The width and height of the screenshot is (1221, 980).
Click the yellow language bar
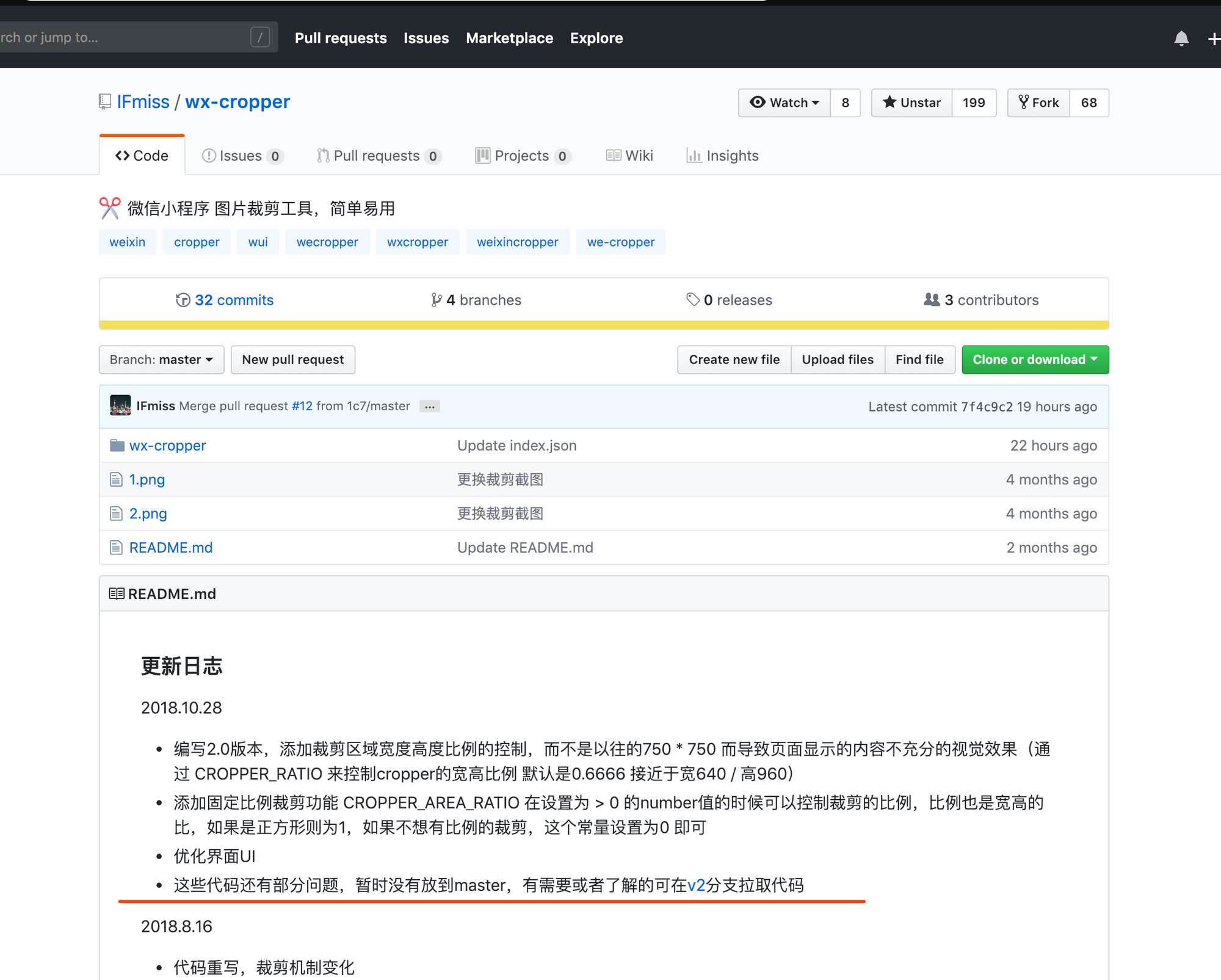pos(603,325)
